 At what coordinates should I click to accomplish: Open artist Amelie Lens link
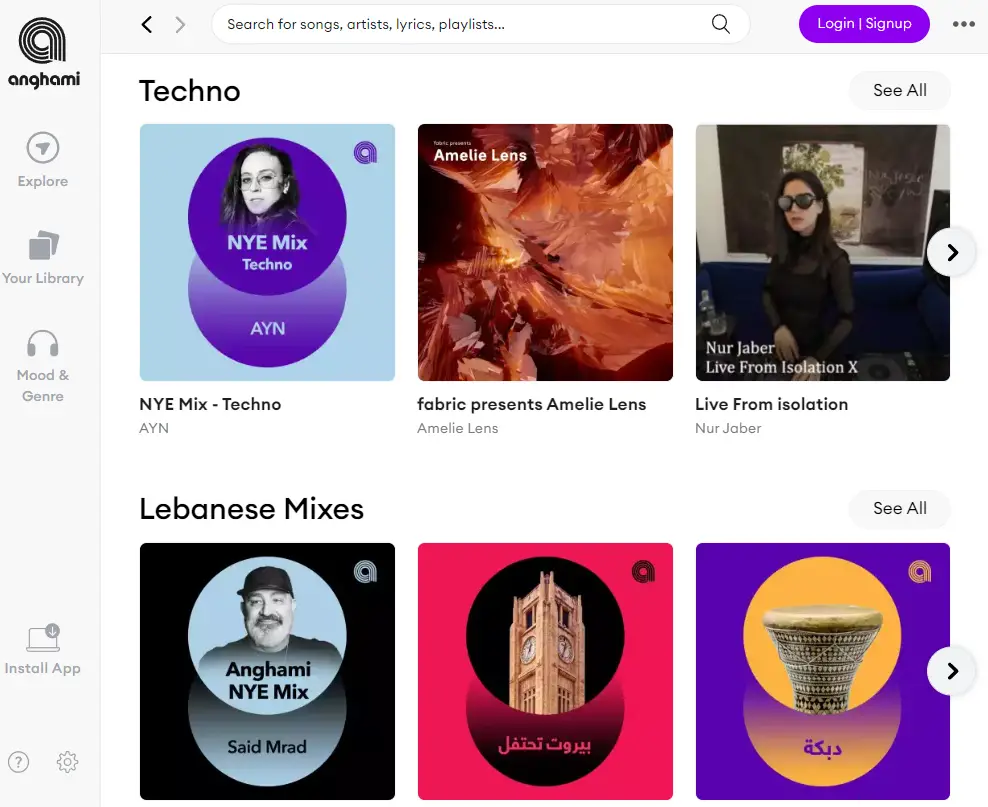coord(457,428)
